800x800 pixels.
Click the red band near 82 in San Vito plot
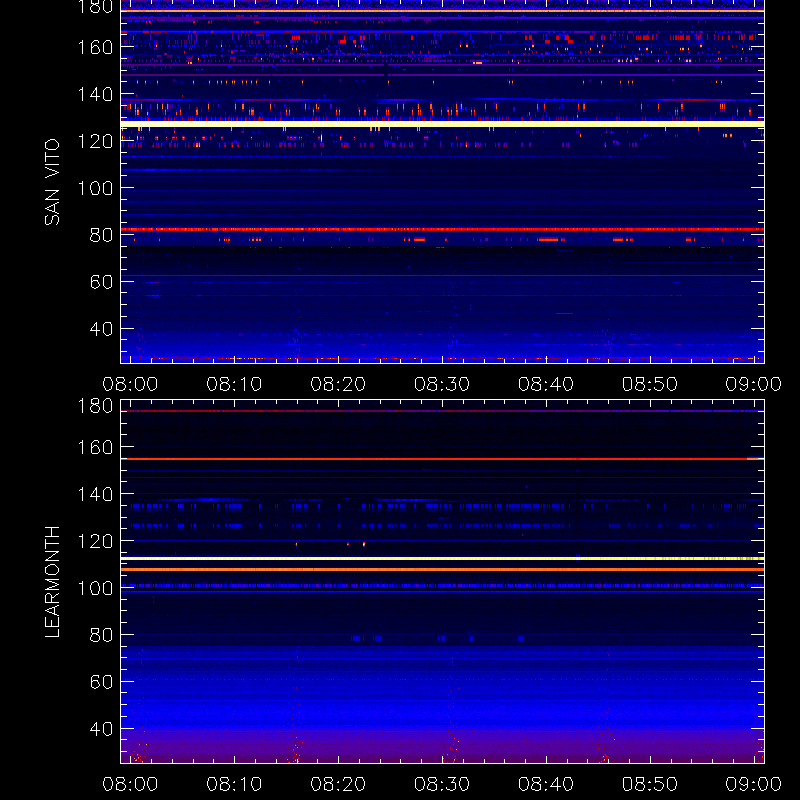442,230
